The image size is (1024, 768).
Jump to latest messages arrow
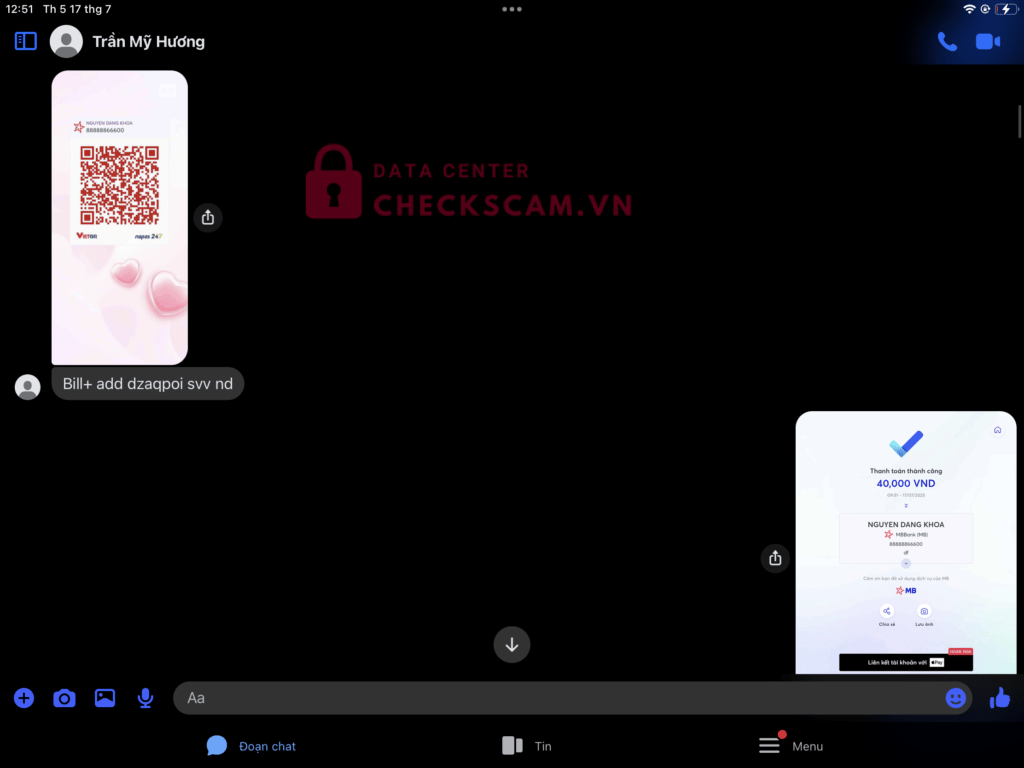[511, 645]
